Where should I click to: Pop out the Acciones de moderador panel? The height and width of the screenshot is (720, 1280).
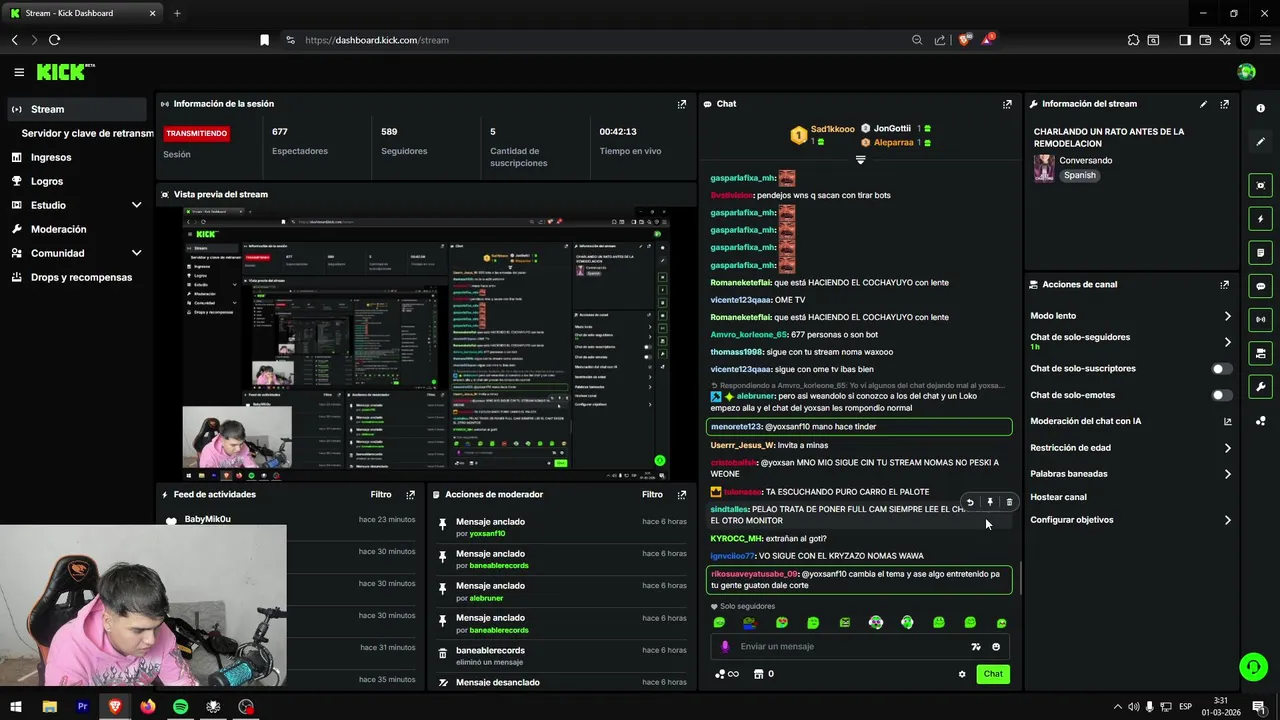click(x=682, y=495)
